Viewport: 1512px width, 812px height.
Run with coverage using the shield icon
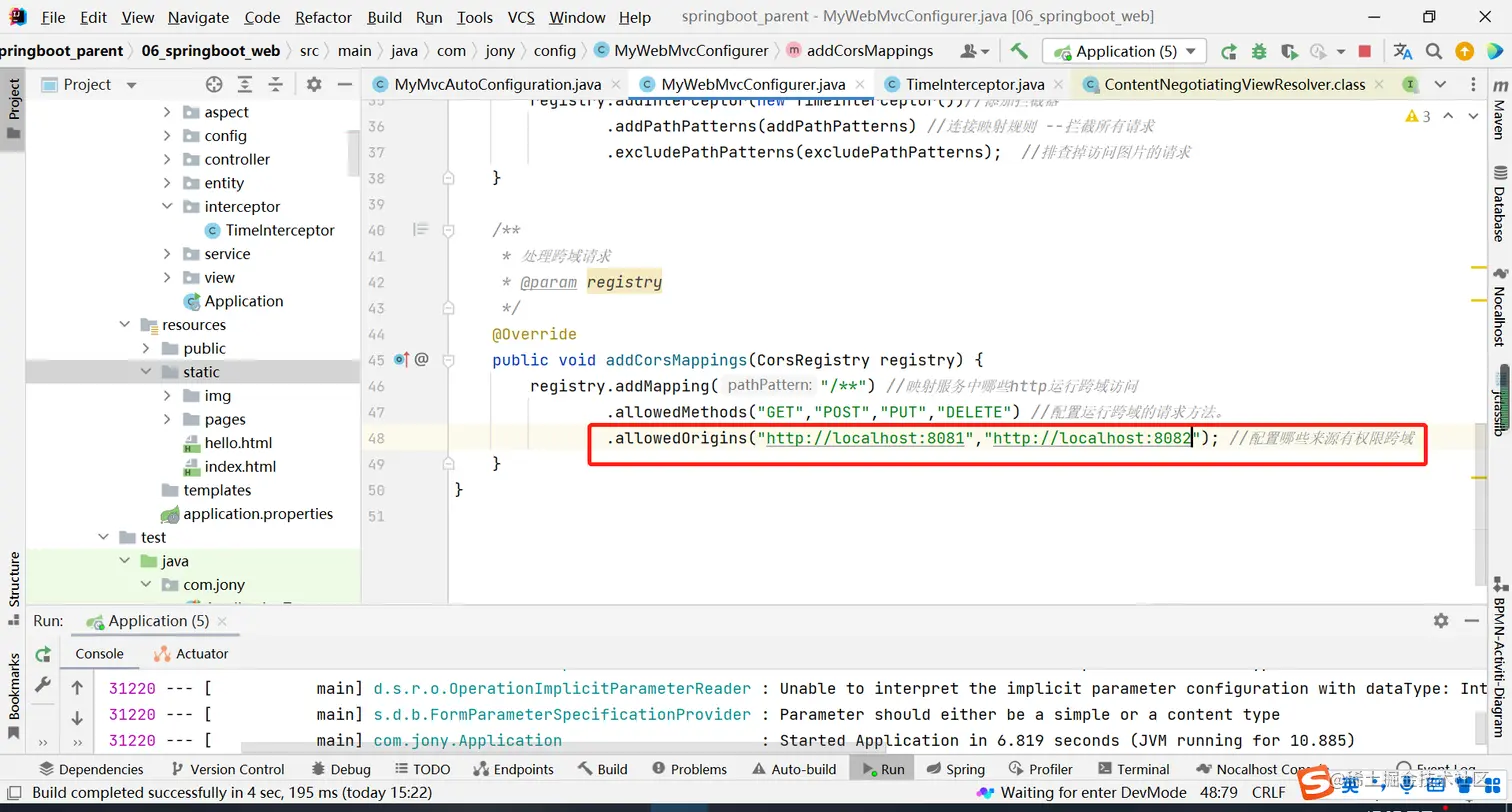[x=1288, y=51]
